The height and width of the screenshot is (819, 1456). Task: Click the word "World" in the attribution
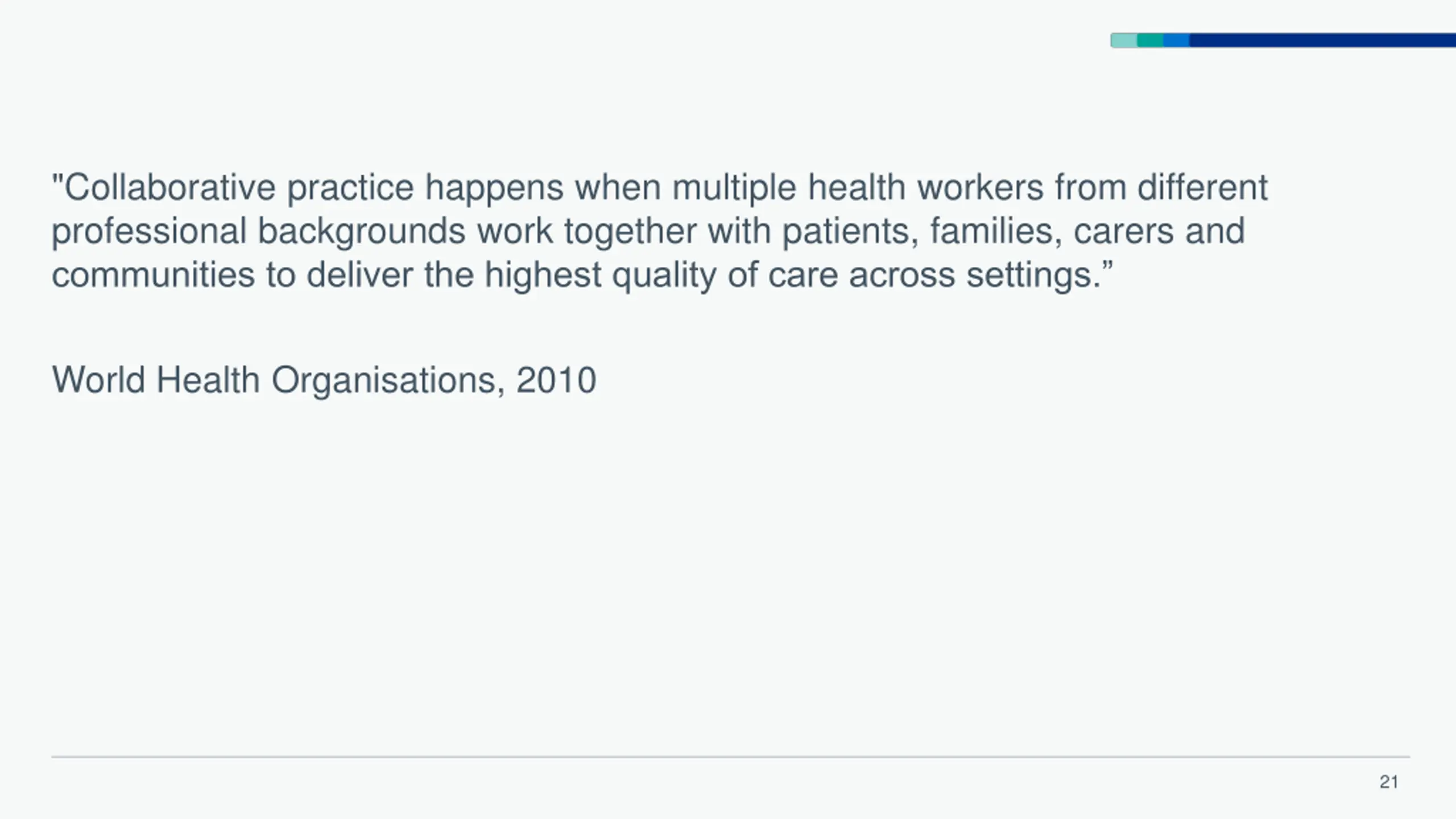98,380
